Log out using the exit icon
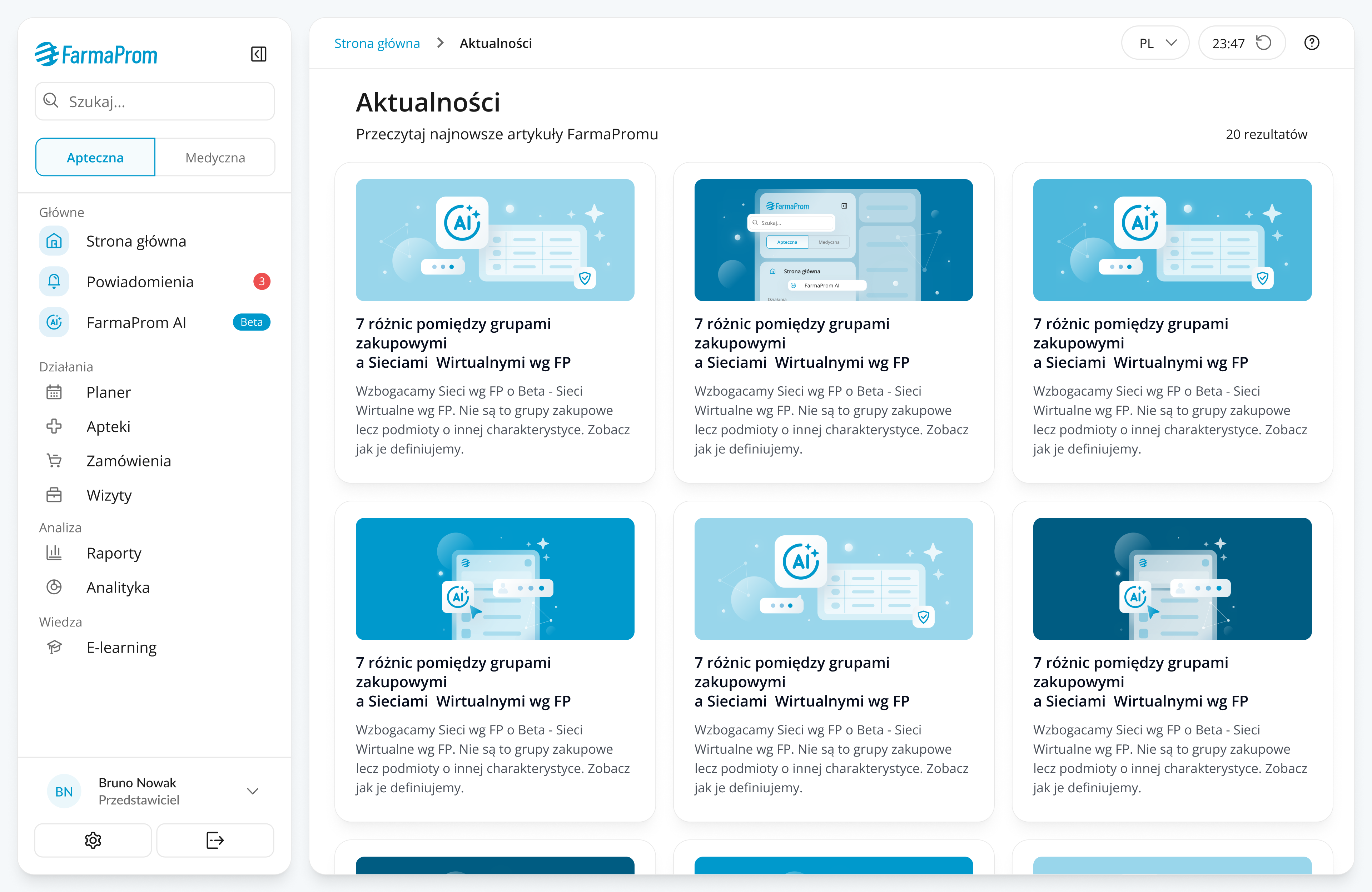Screen dimensions: 1372x892 (215, 841)
